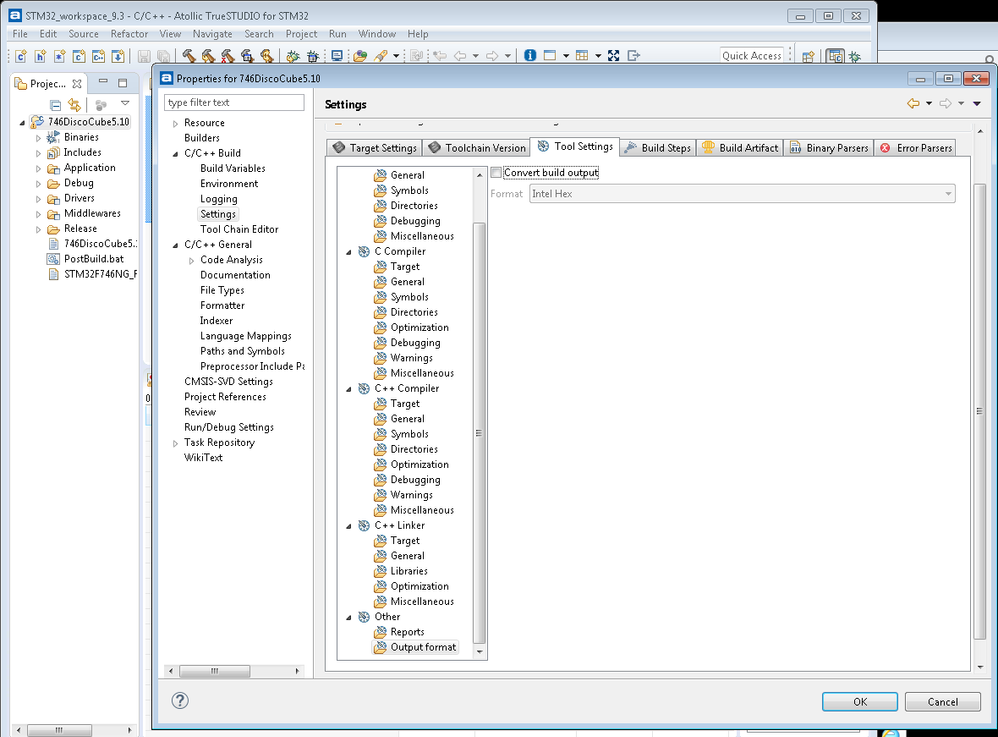Select Warnings under C Compiler
Image resolution: width=998 pixels, height=737 pixels.
pos(411,358)
